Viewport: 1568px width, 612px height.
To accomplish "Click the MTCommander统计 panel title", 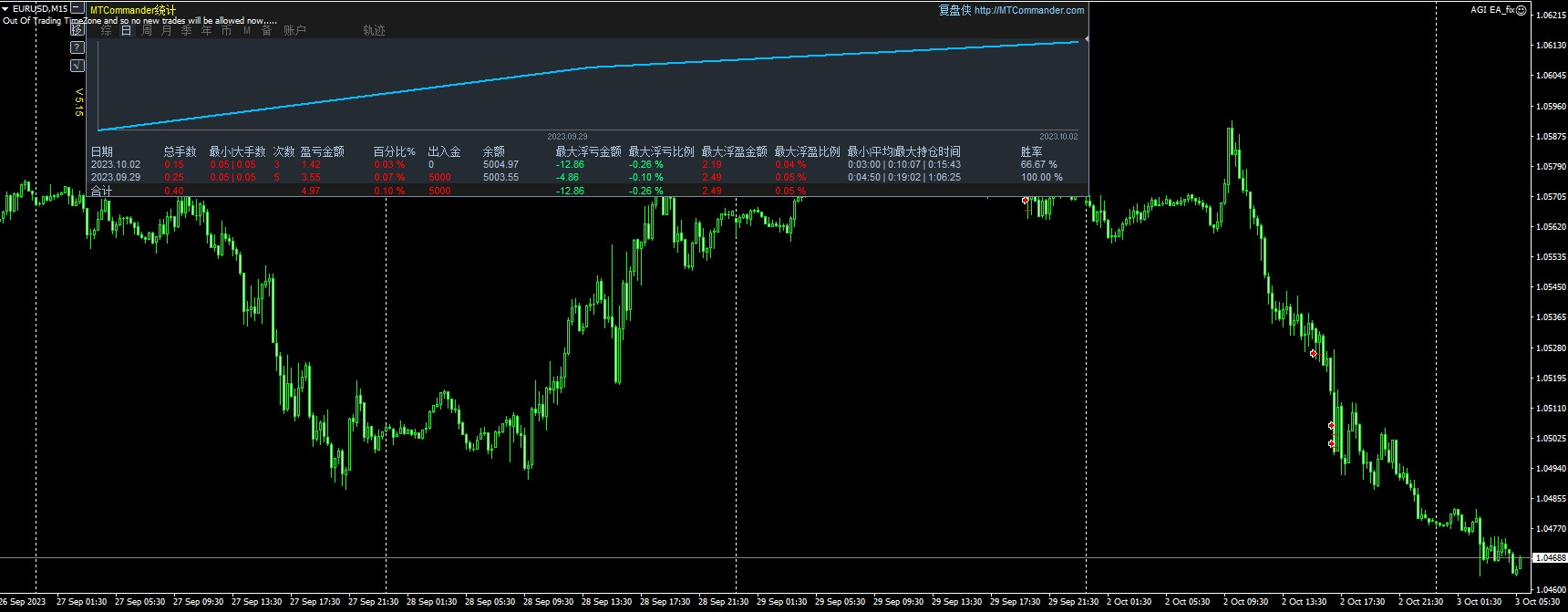I will click(x=133, y=10).
